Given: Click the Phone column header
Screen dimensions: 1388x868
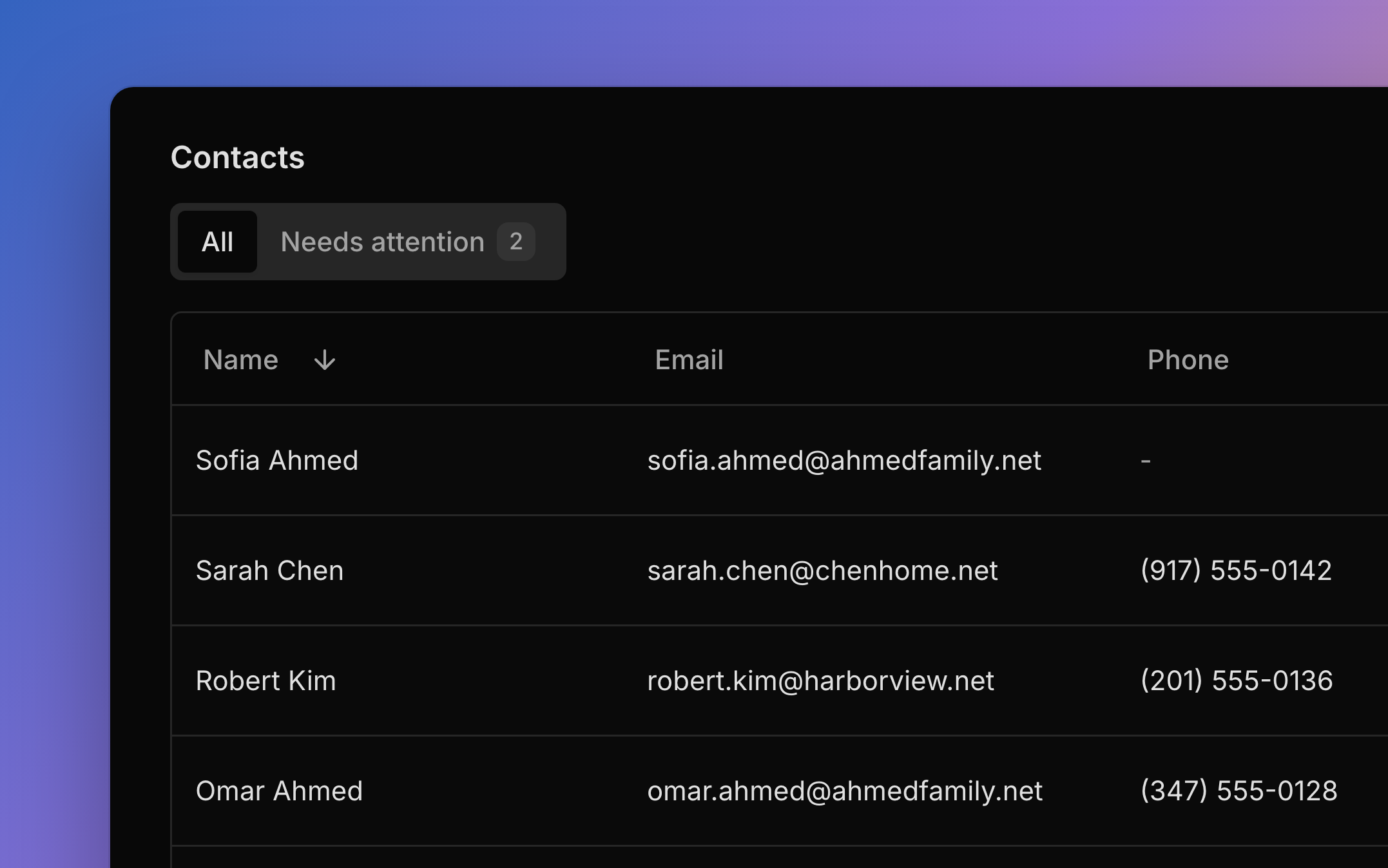Looking at the screenshot, I should [x=1188, y=360].
